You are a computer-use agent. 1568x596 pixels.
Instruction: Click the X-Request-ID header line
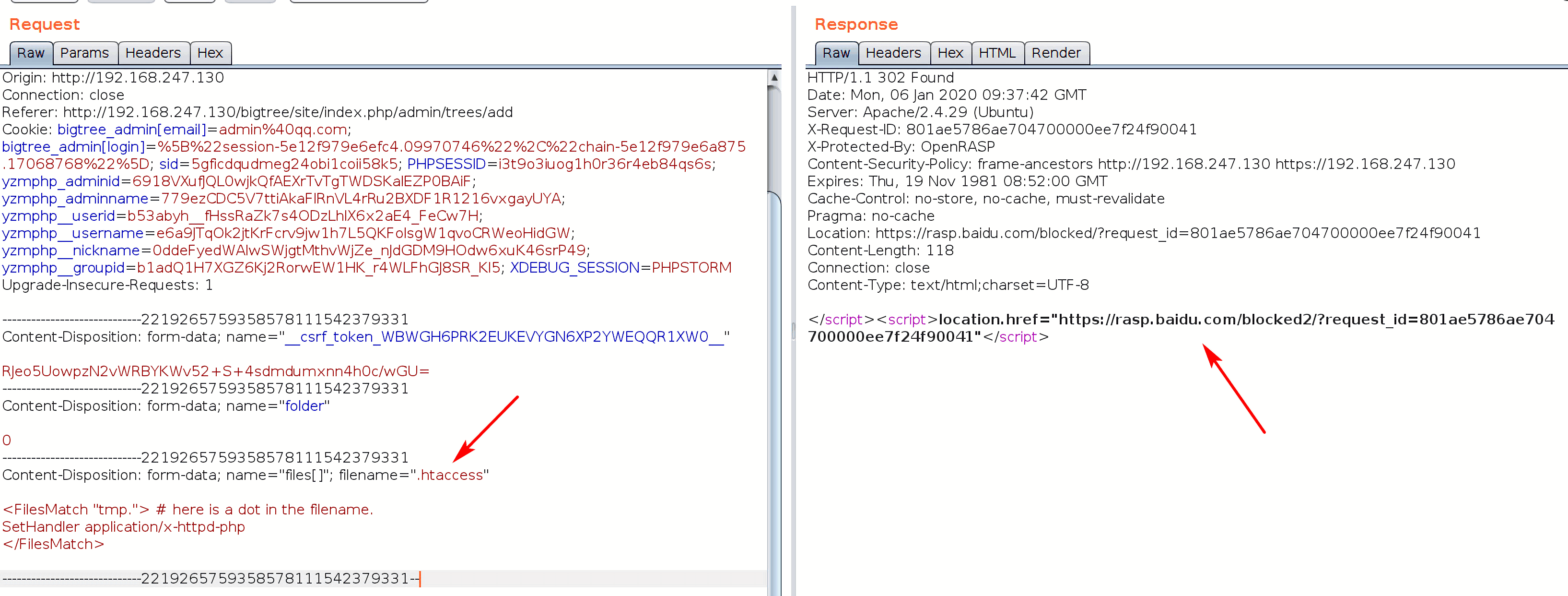coord(1002,130)
